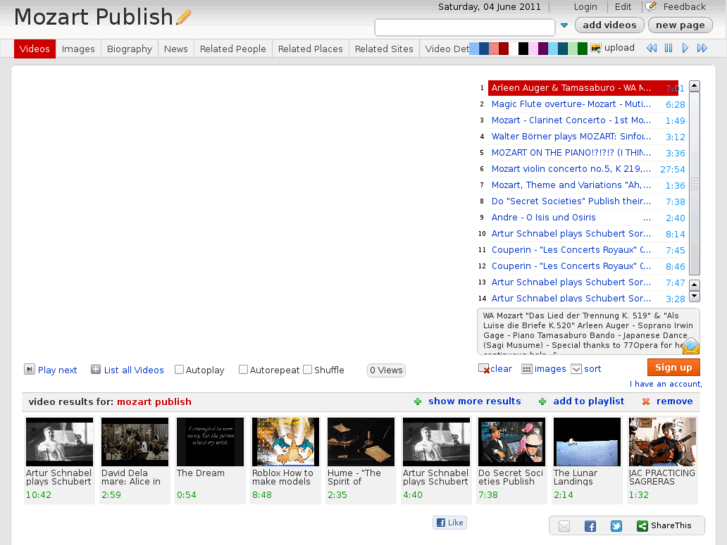The width and height of the screenshot is (727, 545).
Task: Open the JAC PRACTICING SAGRERAS thumbnail
Action: [663, 442]
